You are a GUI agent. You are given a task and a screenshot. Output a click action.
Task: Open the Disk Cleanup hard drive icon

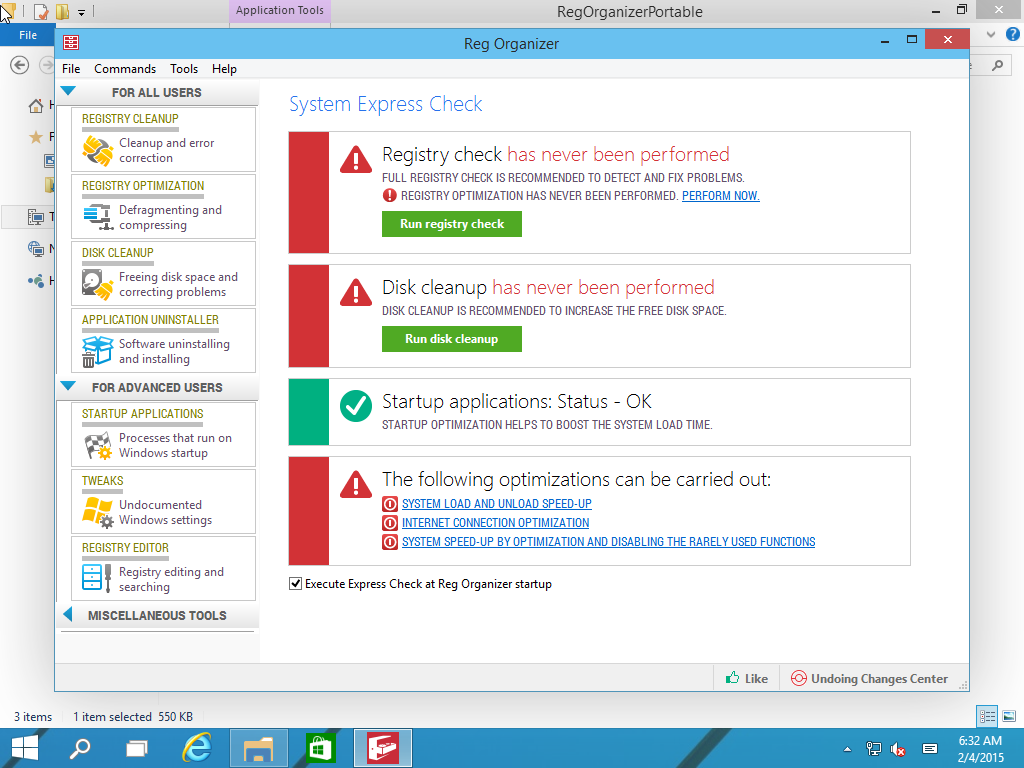click(98, 285)
